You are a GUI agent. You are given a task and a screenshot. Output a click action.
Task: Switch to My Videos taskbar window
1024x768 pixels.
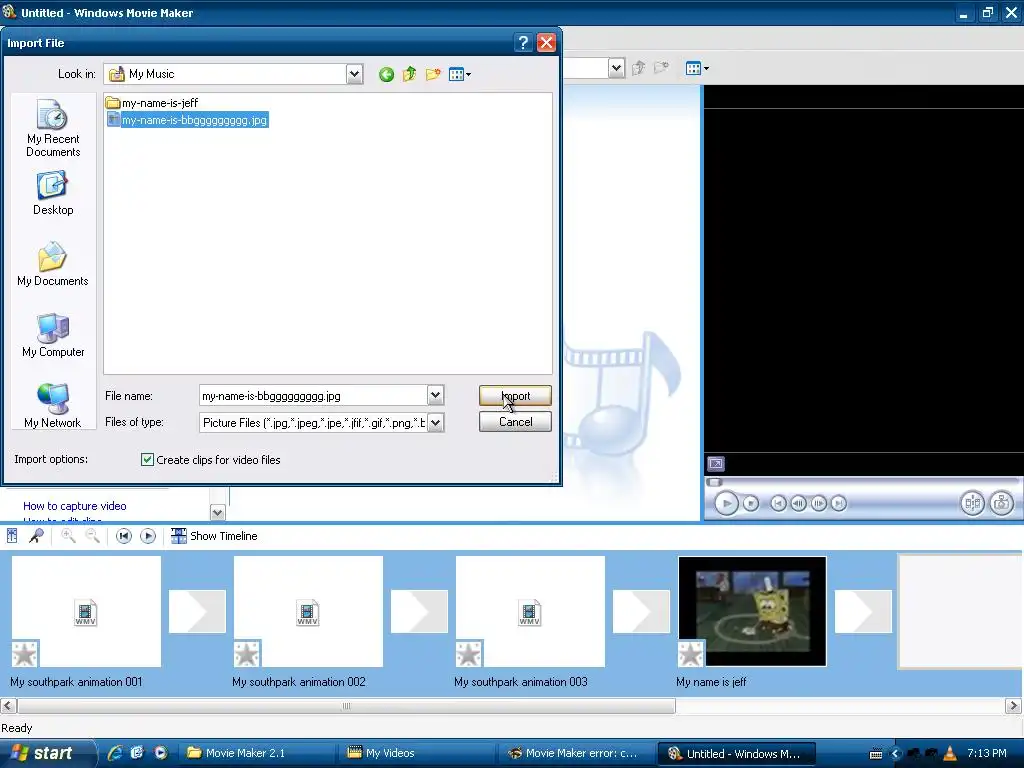click(418, 754)
